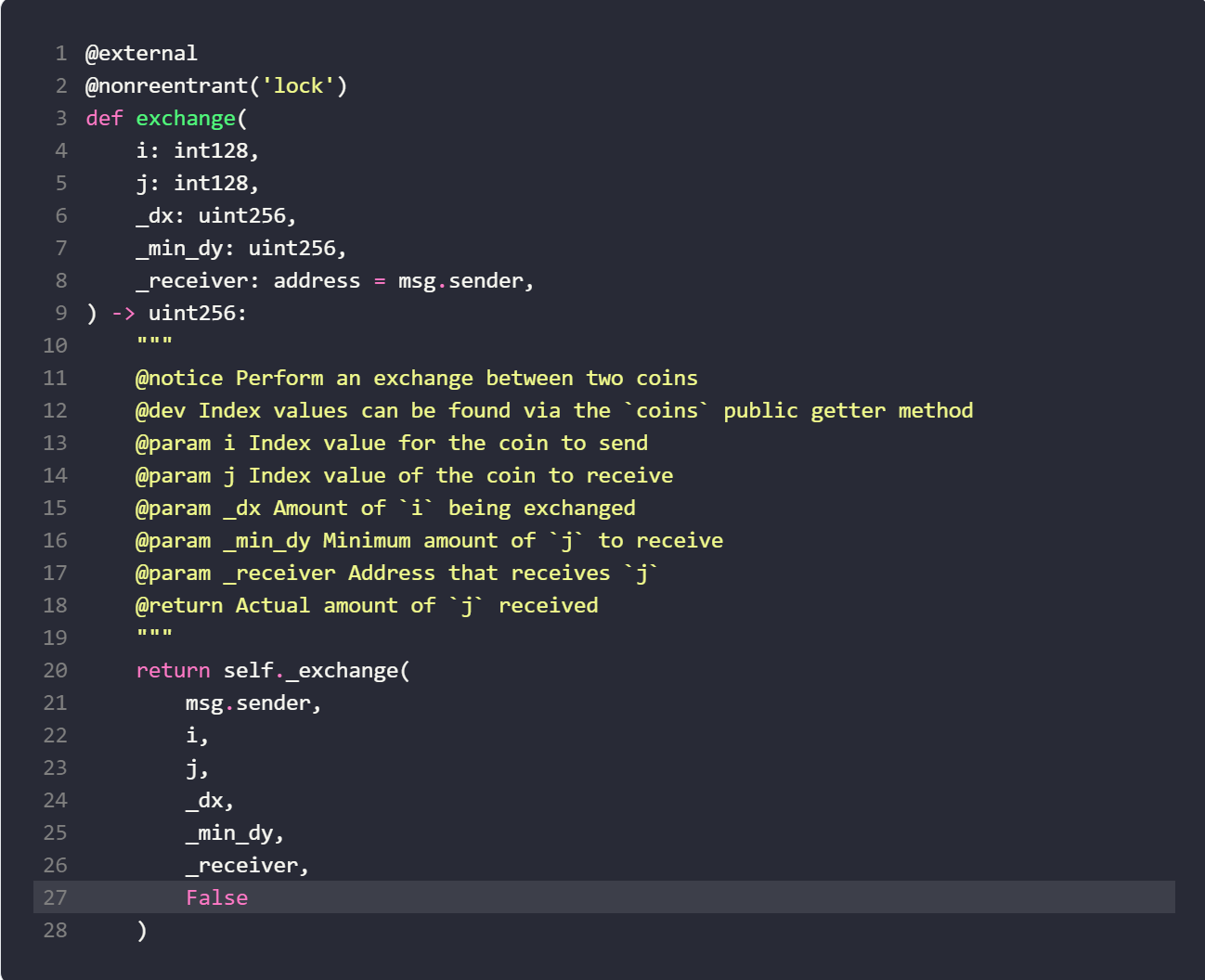Click '@param _min_dy Minimum amount' docstring line
The height and width of the screenshot is (980, 1205).
pos(430,540)
